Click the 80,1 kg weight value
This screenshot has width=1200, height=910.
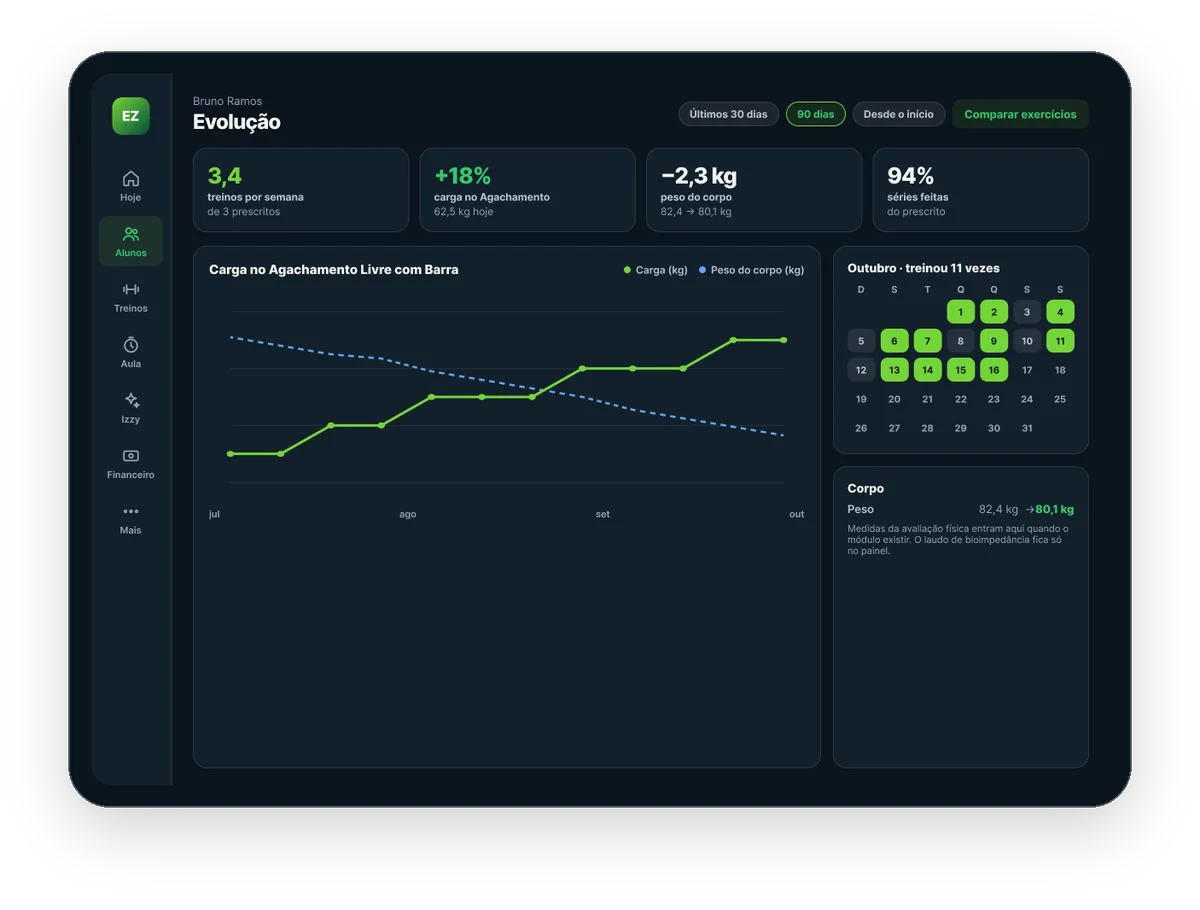pyautogui.click(x=1055, y=509)
